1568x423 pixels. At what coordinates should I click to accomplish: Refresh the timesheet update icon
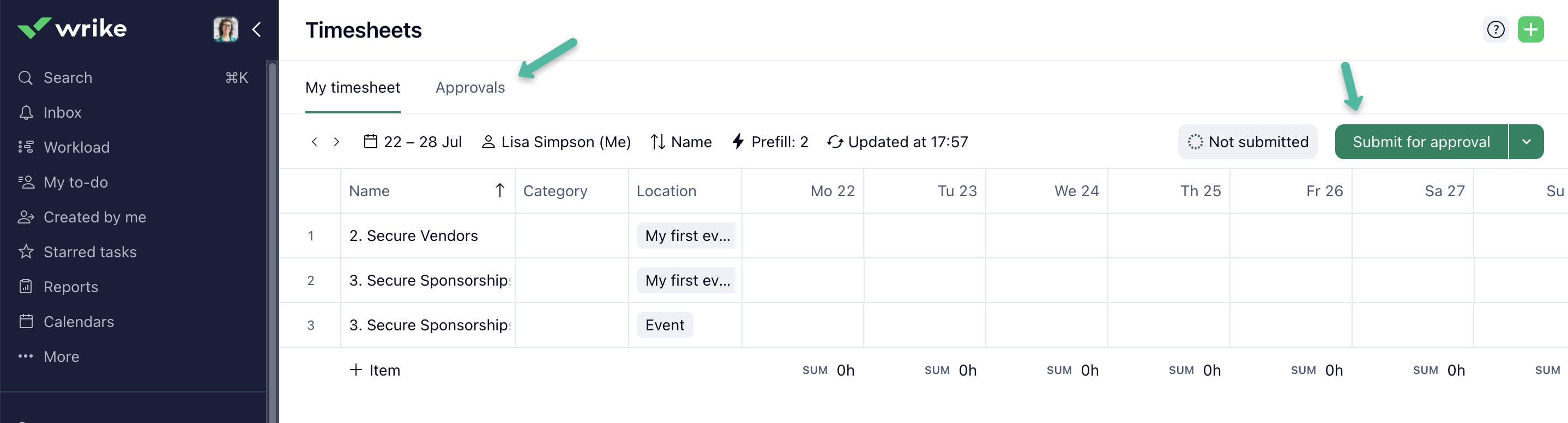pyautogui.click(x=835, y=142)
